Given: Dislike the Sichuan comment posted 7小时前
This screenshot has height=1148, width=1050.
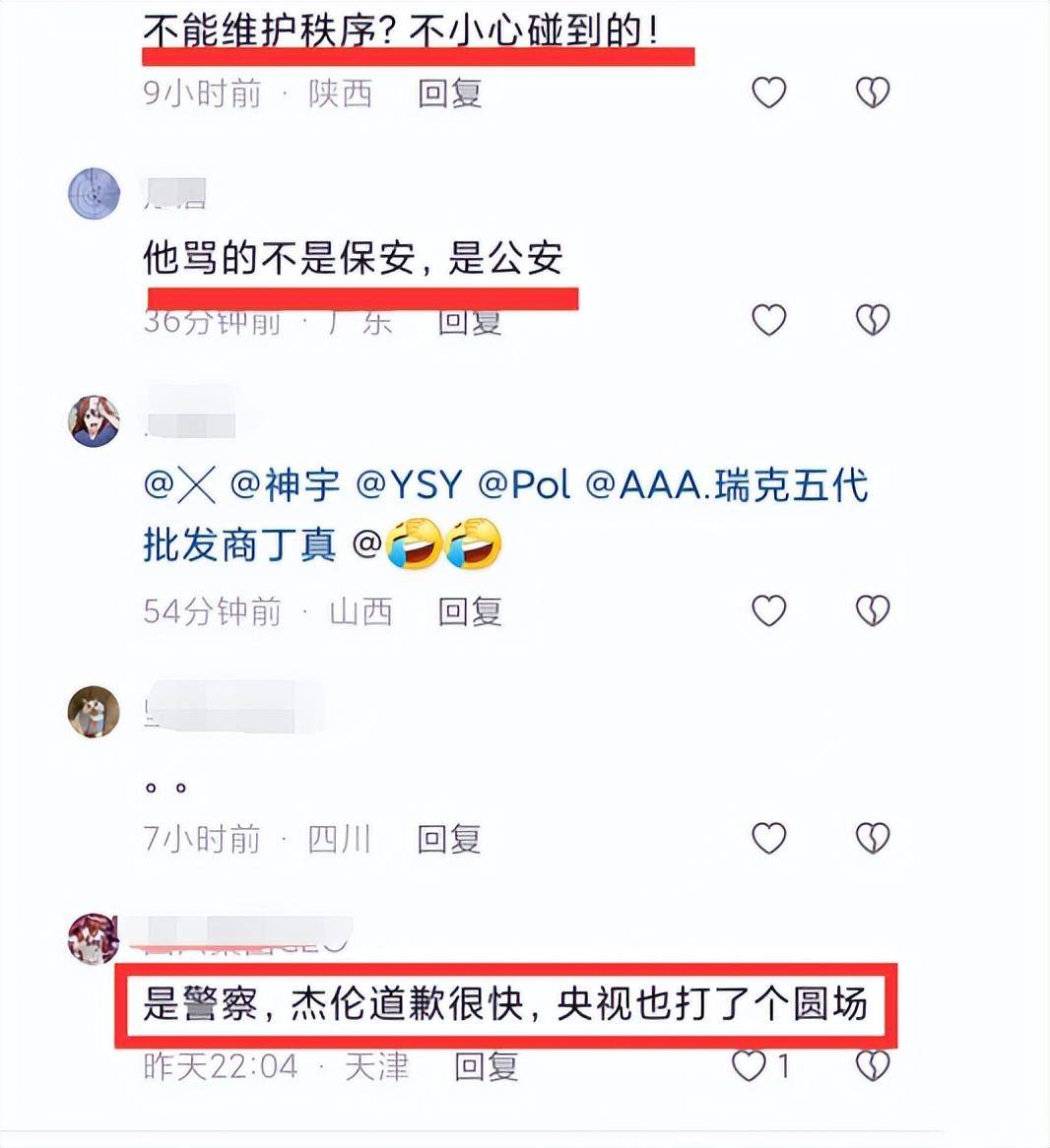Looking at the screenshot, I should [x=873, y=838].
